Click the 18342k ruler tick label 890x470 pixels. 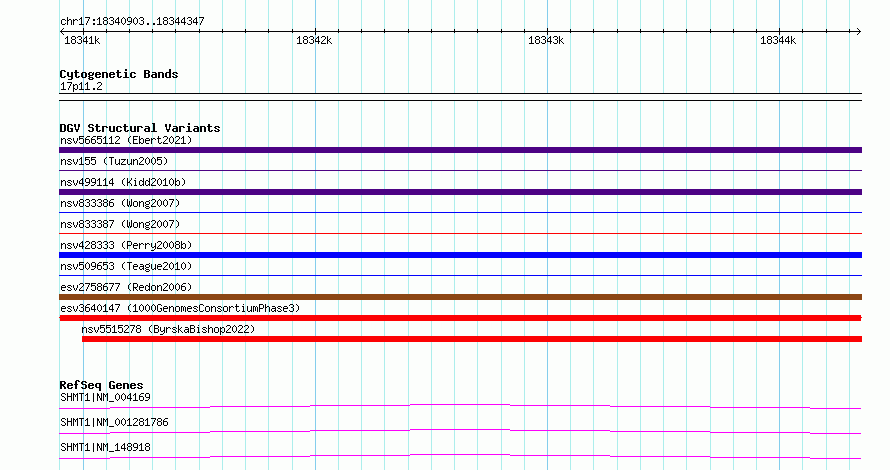[x=314, y=40]
